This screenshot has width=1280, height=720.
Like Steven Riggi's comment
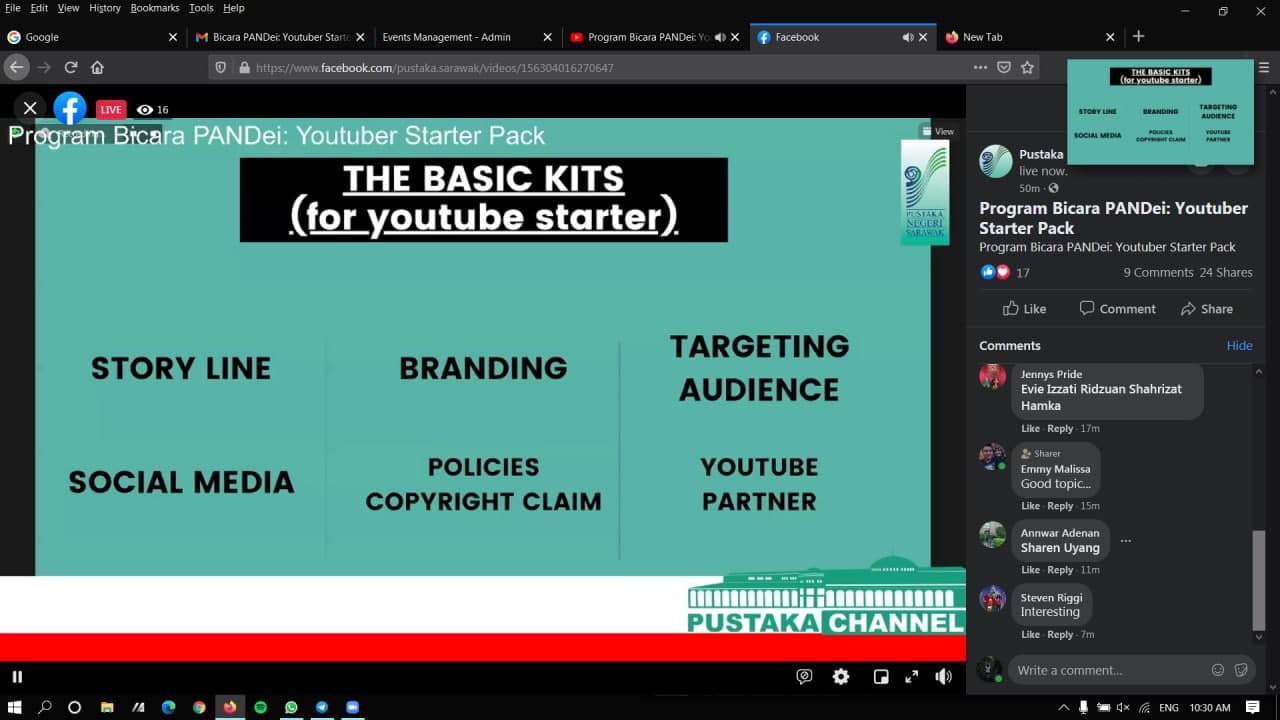point(1030,634)
